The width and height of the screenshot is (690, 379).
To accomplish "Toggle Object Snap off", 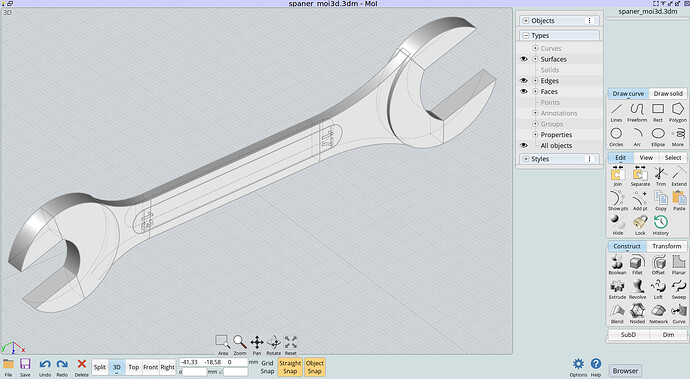I will [x=315, y=367].
